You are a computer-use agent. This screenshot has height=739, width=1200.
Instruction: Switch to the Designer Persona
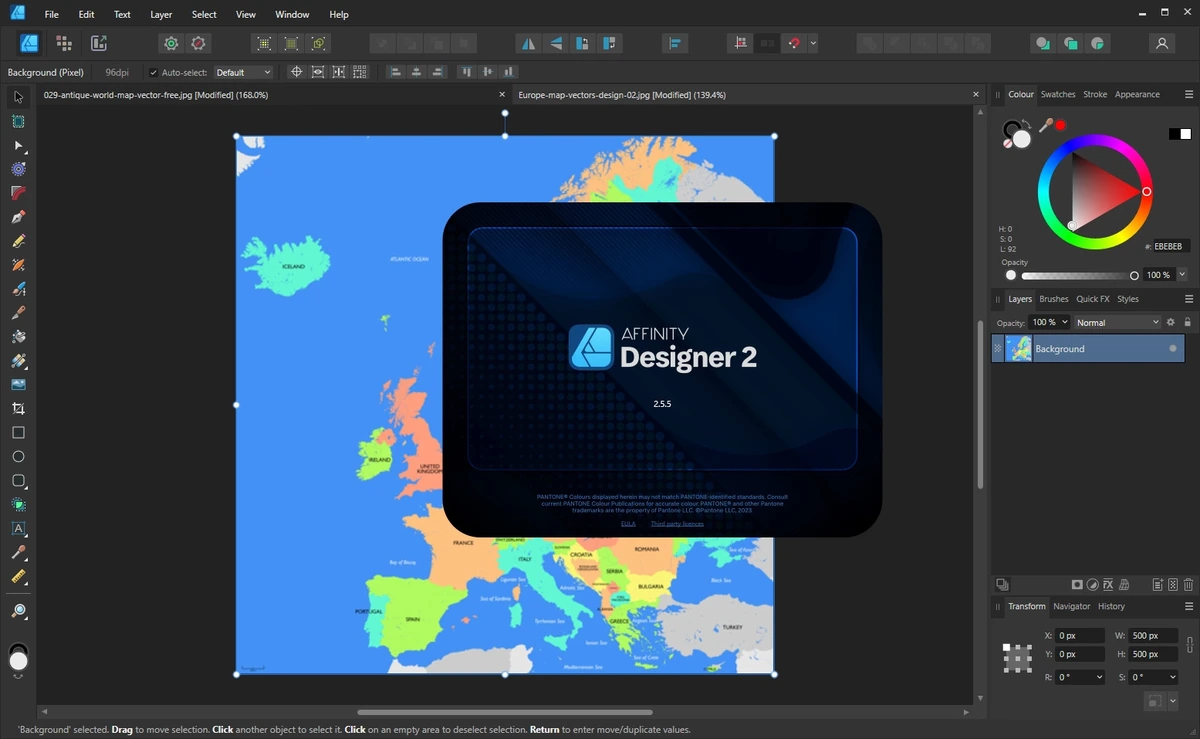click(29, 43)
